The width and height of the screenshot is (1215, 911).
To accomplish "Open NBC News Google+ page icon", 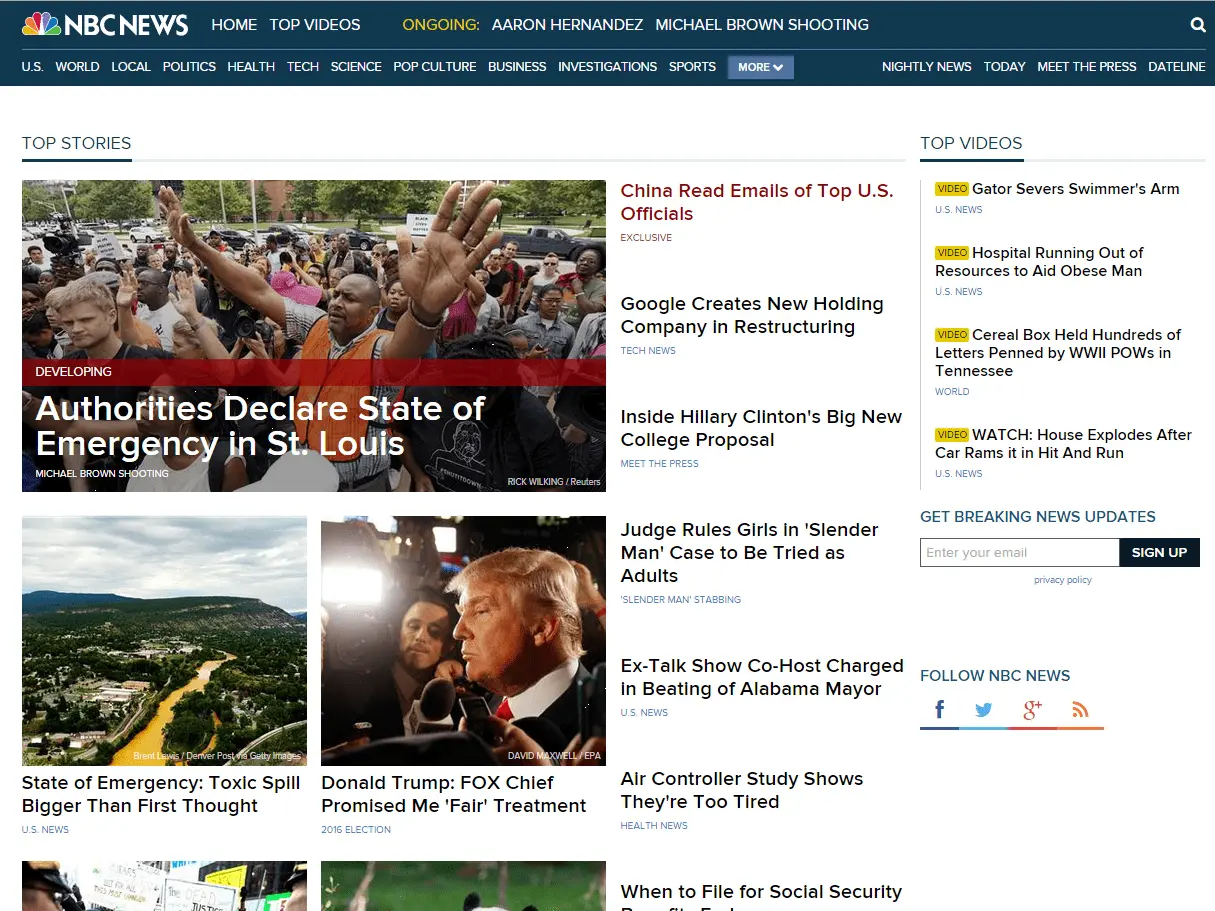I will pos(1032,709).
